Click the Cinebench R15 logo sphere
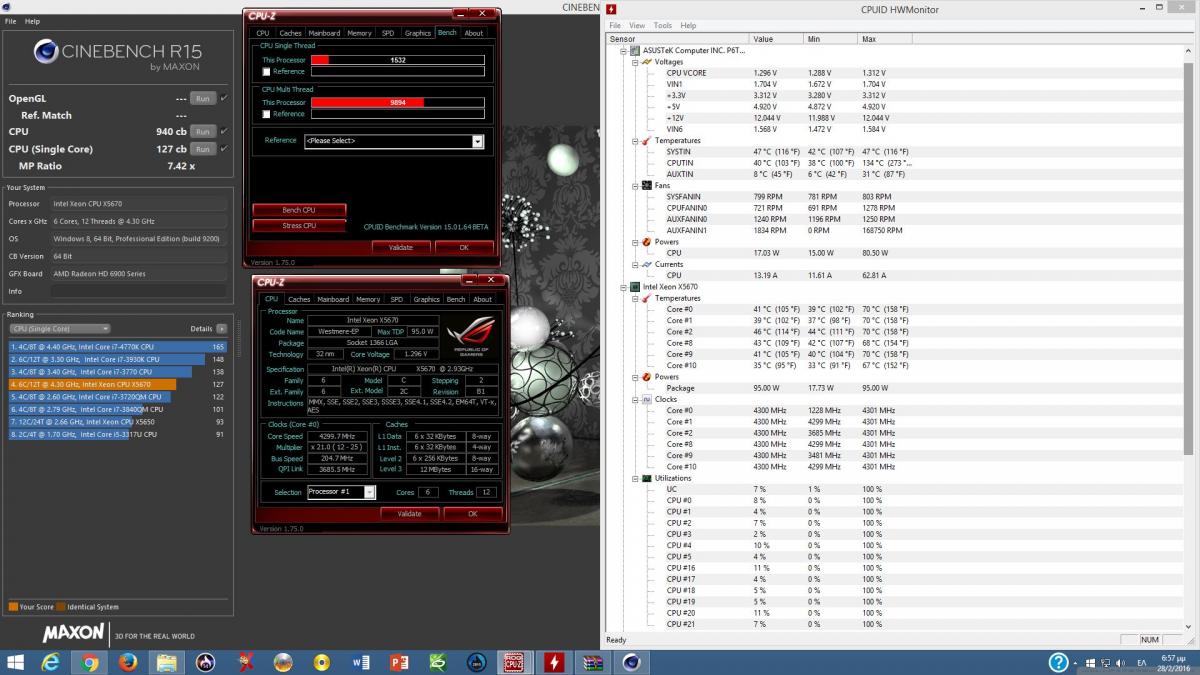 pos(47,51)
